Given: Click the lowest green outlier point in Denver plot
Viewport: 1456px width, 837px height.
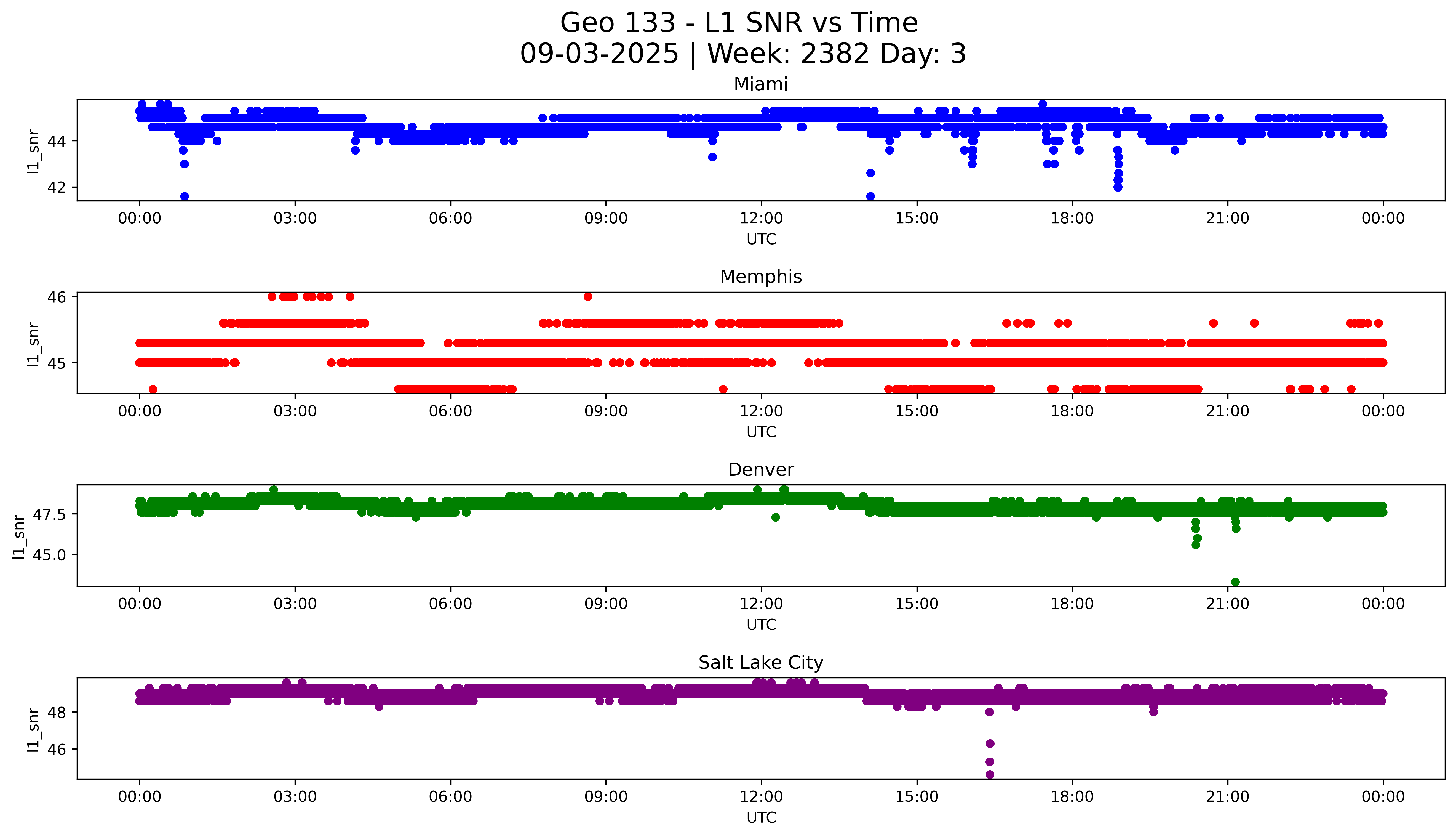Looking at the screenshot, I should click(1235, 582).
